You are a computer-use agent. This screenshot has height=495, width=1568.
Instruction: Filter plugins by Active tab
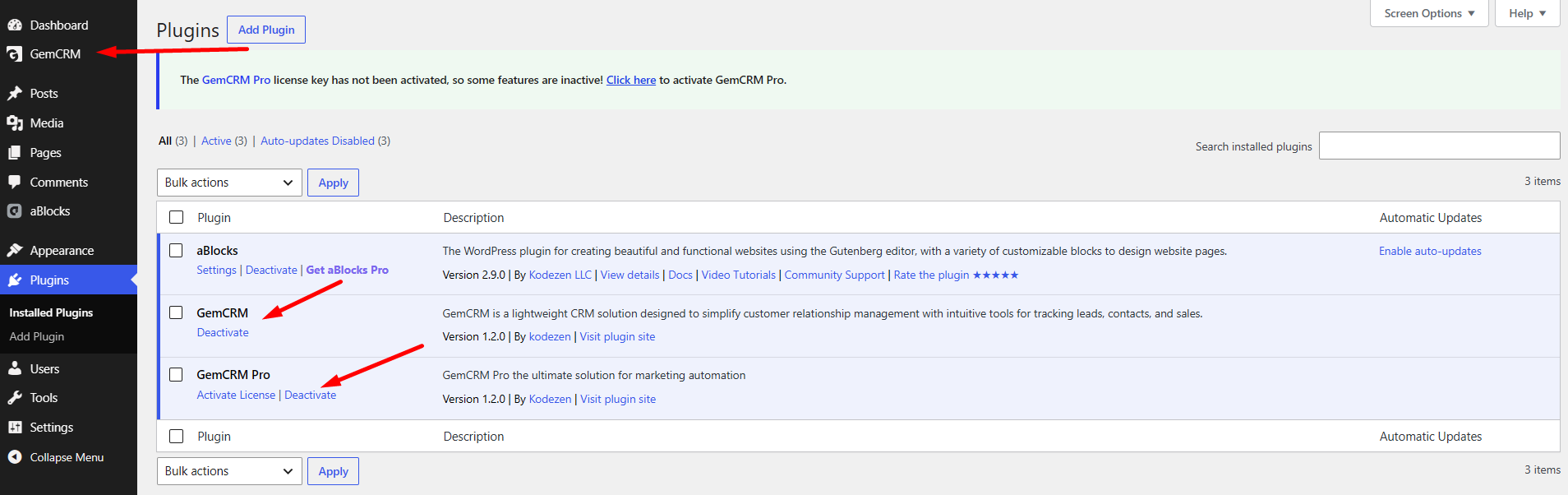tap(216, 141)
